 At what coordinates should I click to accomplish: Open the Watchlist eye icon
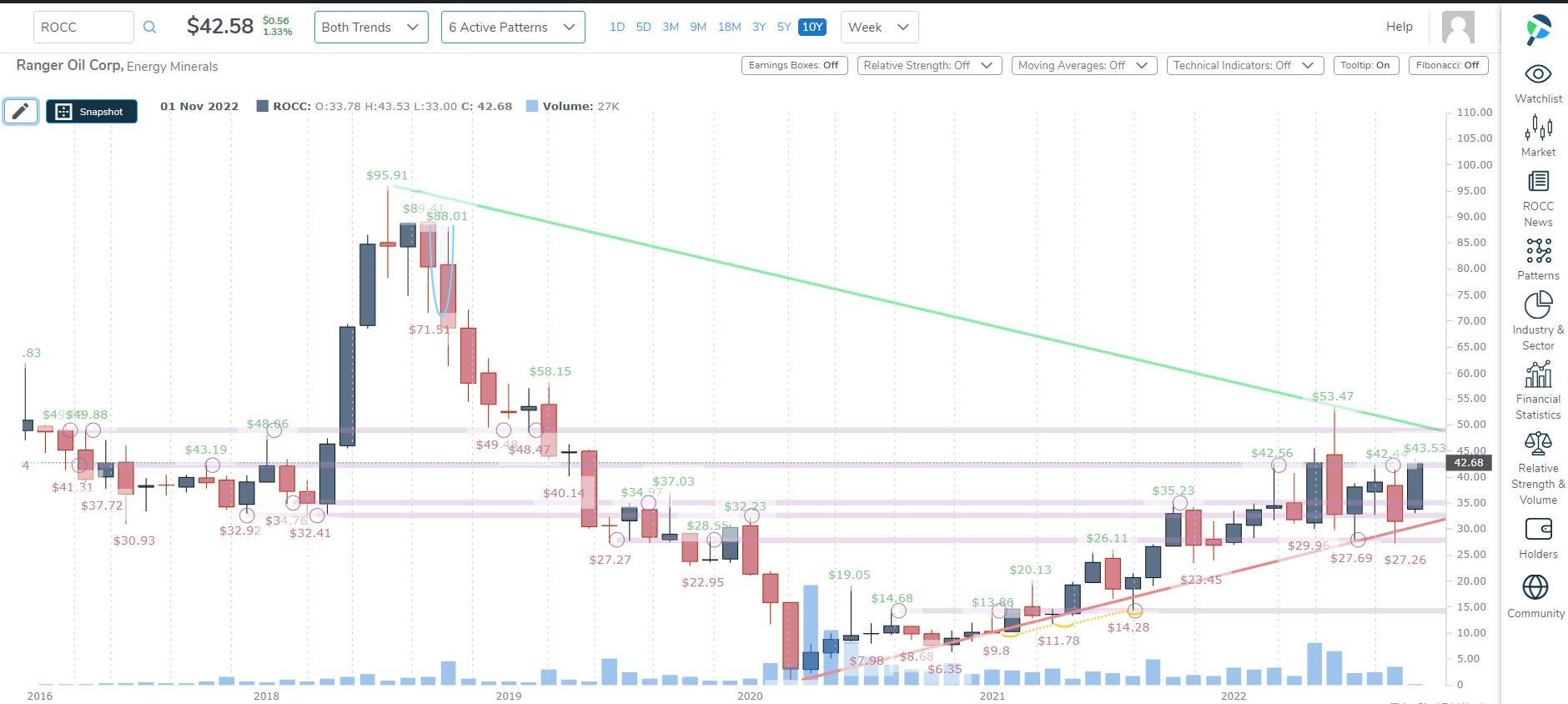1538,74
